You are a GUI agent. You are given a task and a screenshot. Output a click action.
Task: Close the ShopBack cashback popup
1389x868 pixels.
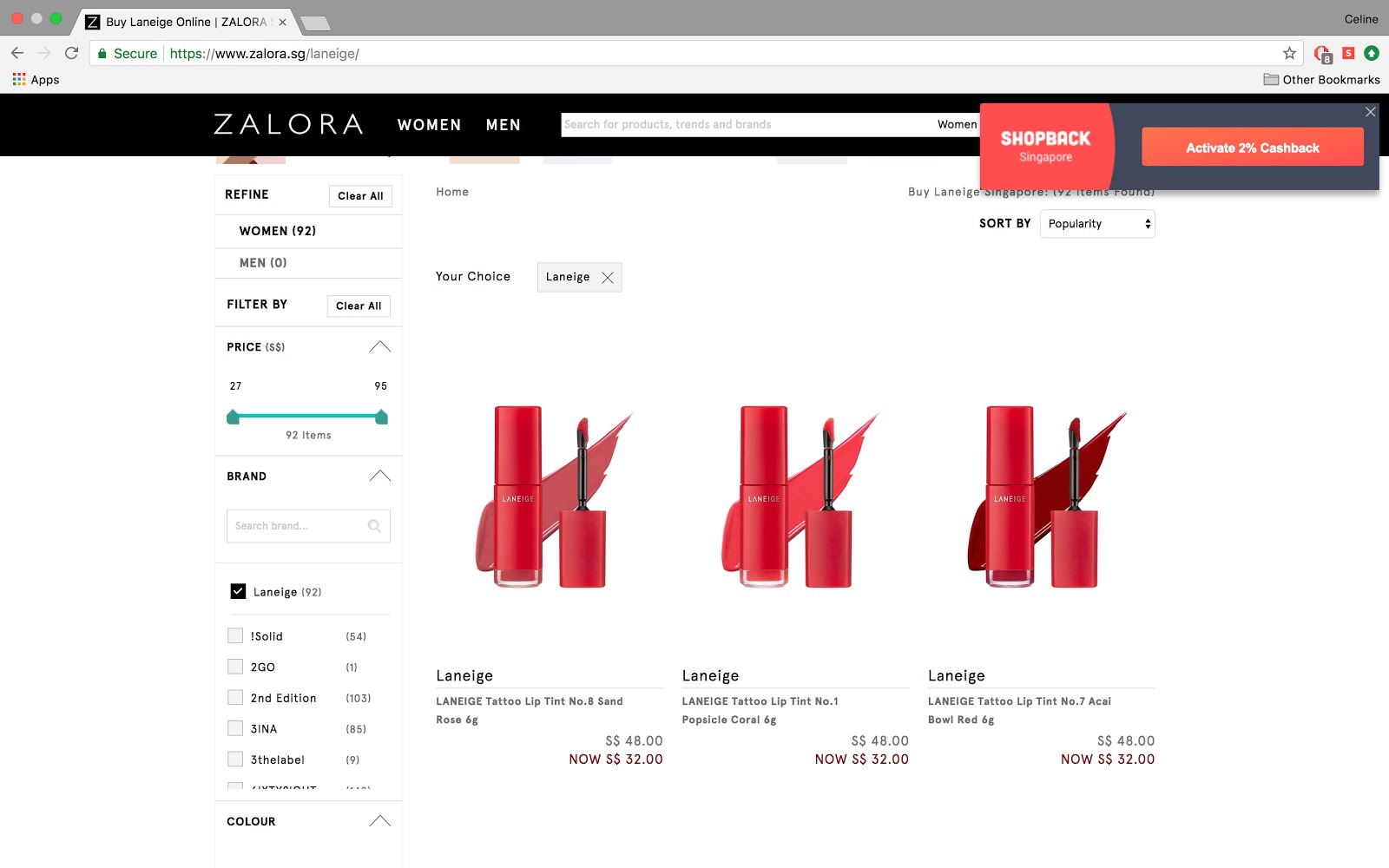click(x=1370, y=112)
